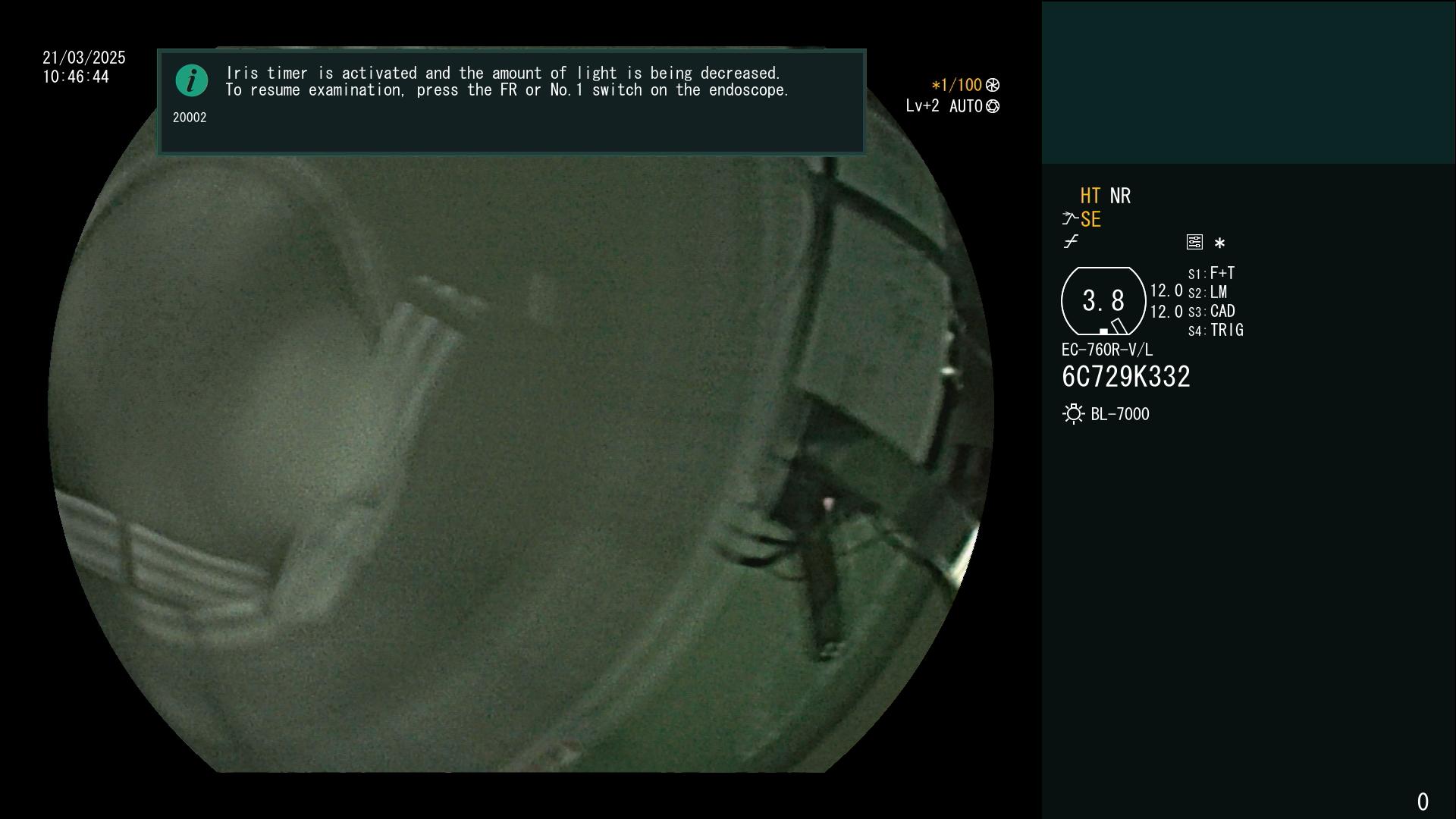Image resolution: width=1456 pixels, height=819 pixels.
Task: Click the S3: CAD switch assignment
Action: tap(1212, 311)
